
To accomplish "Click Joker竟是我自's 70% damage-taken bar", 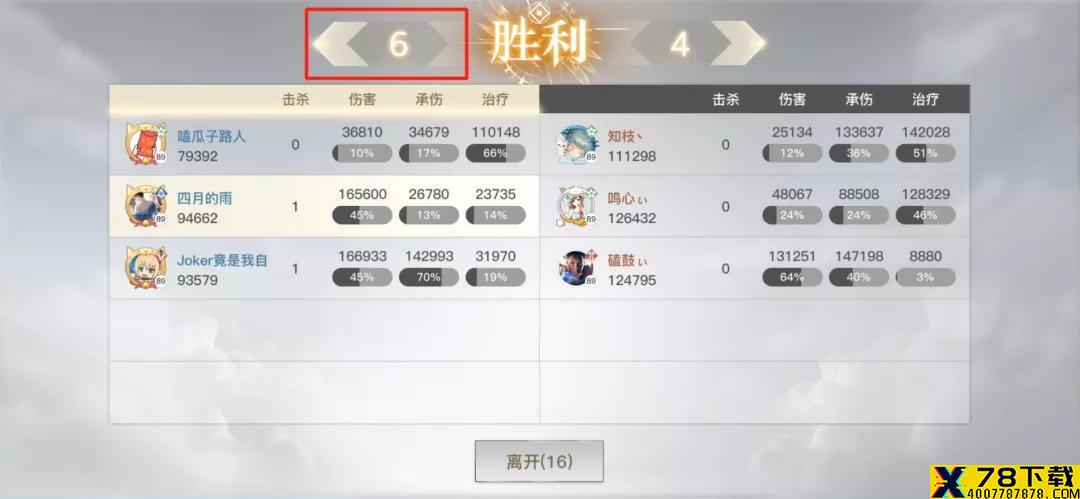I will click(x=428, y=277).
